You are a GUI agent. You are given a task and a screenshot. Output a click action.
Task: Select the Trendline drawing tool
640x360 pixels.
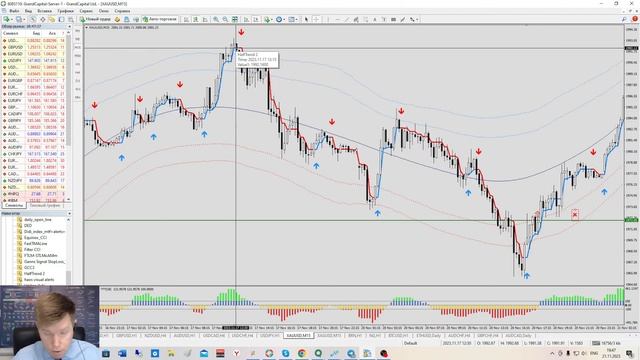347,19
